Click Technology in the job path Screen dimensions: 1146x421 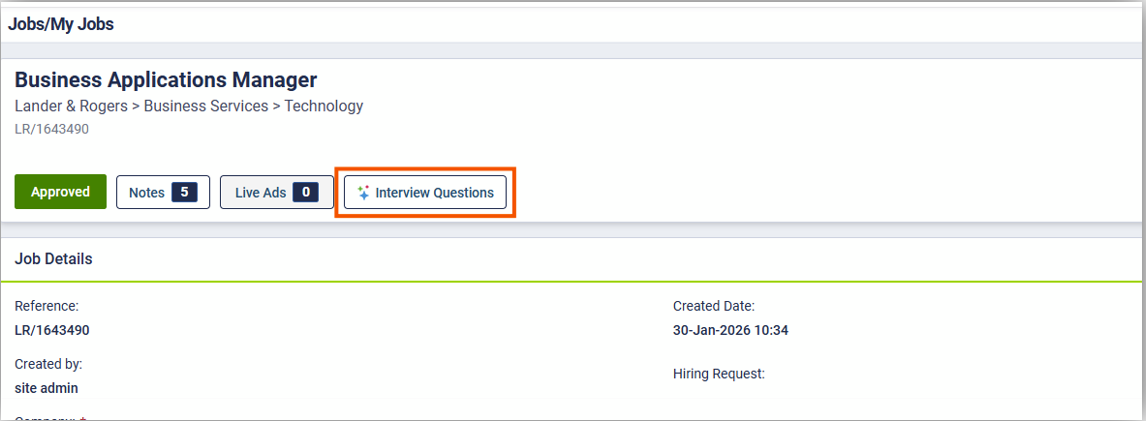coord(324,106)
